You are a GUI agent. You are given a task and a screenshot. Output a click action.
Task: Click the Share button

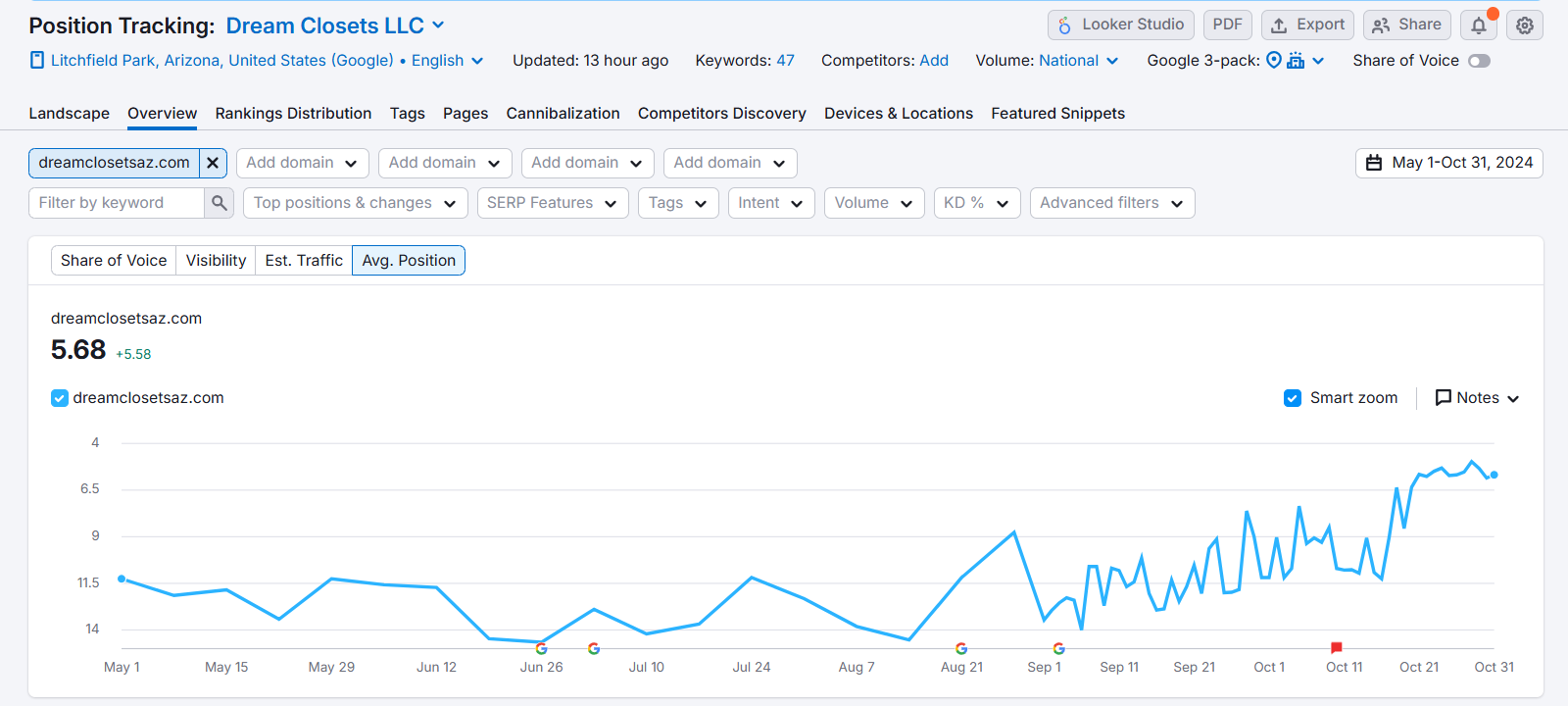[1406, 25]
